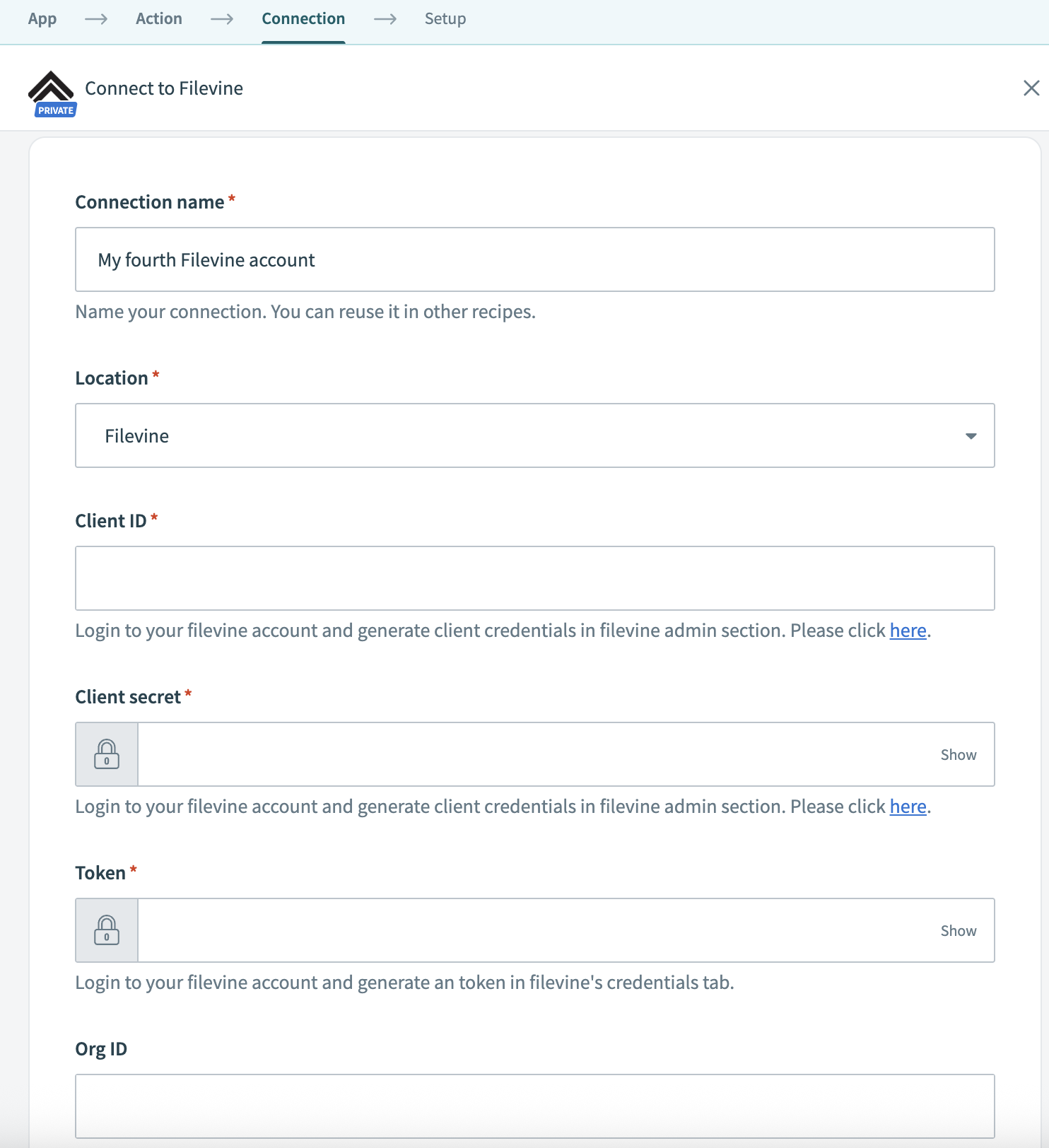The image size is (1049, 1148).
Task: Show the Token value
Action: [x=958, y=930]
